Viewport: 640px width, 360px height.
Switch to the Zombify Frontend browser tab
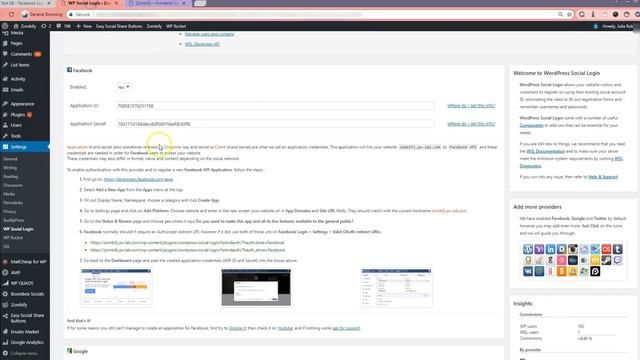click(157, 3)
